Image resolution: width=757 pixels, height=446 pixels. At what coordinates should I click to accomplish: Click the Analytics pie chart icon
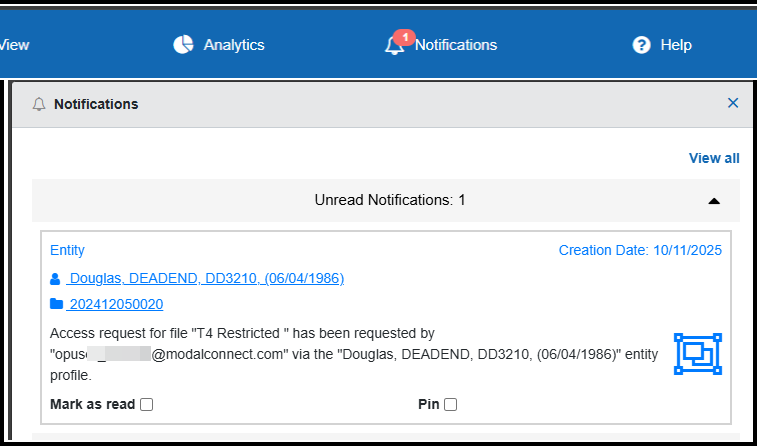click(x=183, y=44)
